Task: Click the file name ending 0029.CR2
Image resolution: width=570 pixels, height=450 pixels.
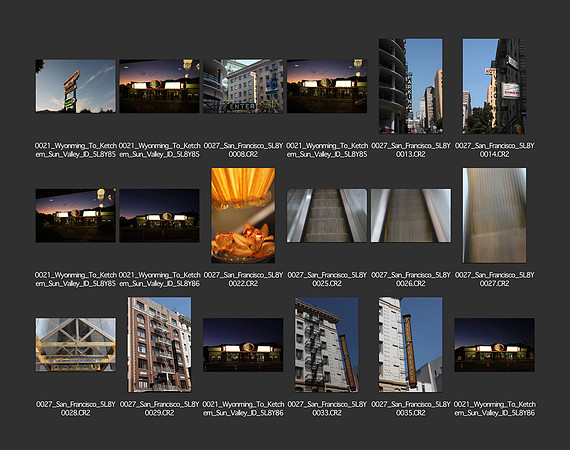Action: point(159,409)
